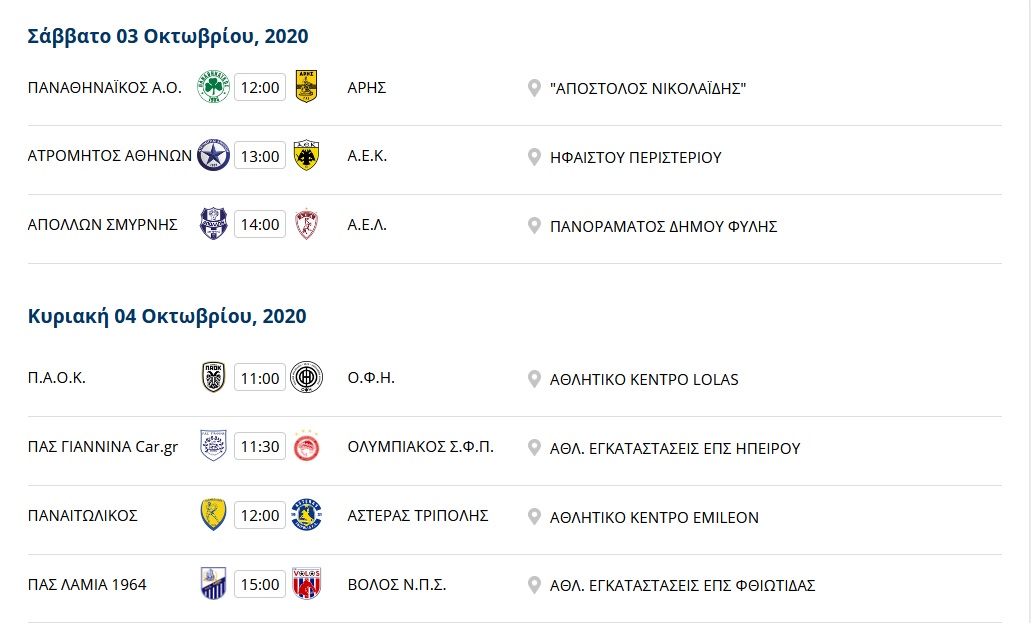Click the ΑΘΛΗΤΙΚΟ ΚΕΝΤΡΟ EMILEON venue text
The width and height of the screenshot is (1031, 623).
[x=654, y=518]
